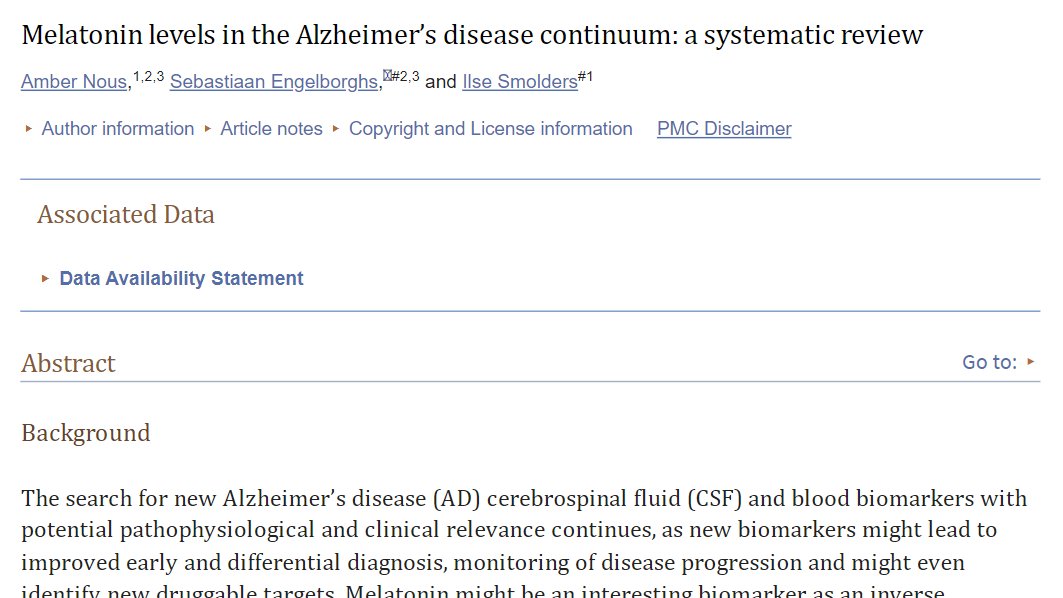
Task: Click affiliation superscript 1,2,3 after Amber Nous
Action: 148,75
